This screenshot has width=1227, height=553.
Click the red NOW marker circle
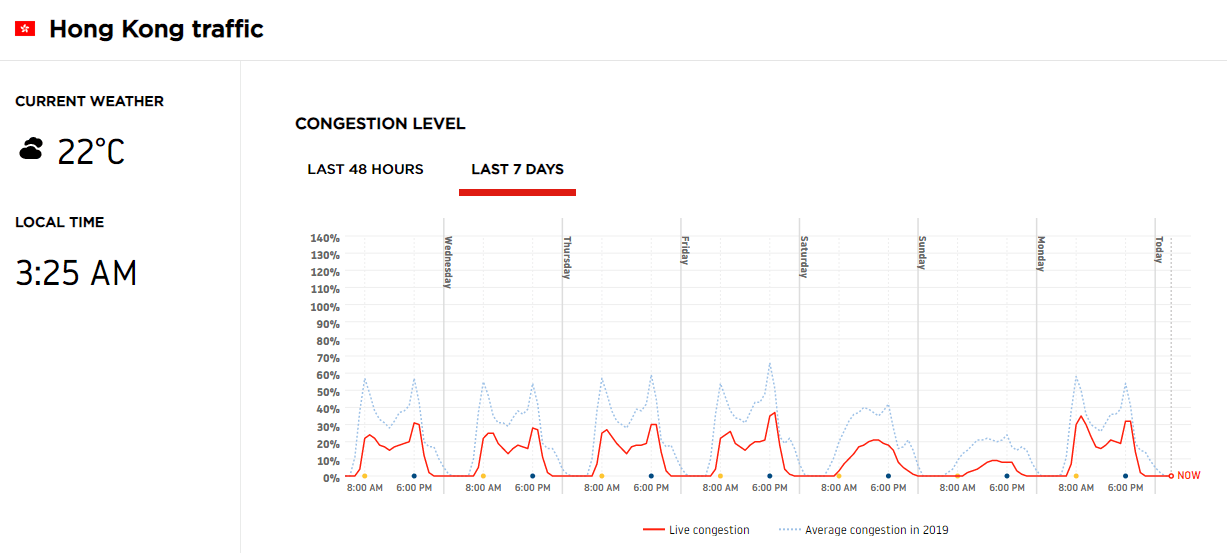pyautogui.click(x=1171, y=476)
